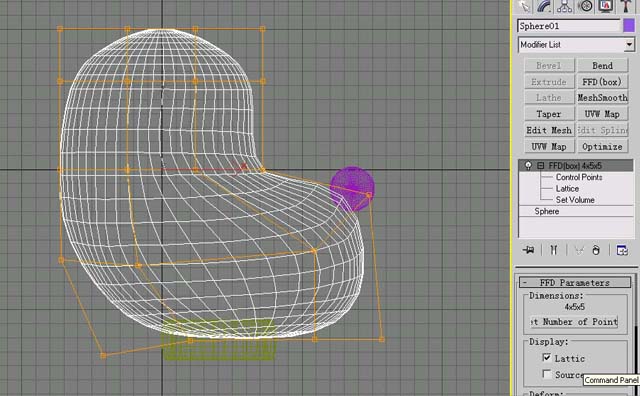Click Remove Modifier trash icon
The image size is (640, 396).
coord(596,250)
